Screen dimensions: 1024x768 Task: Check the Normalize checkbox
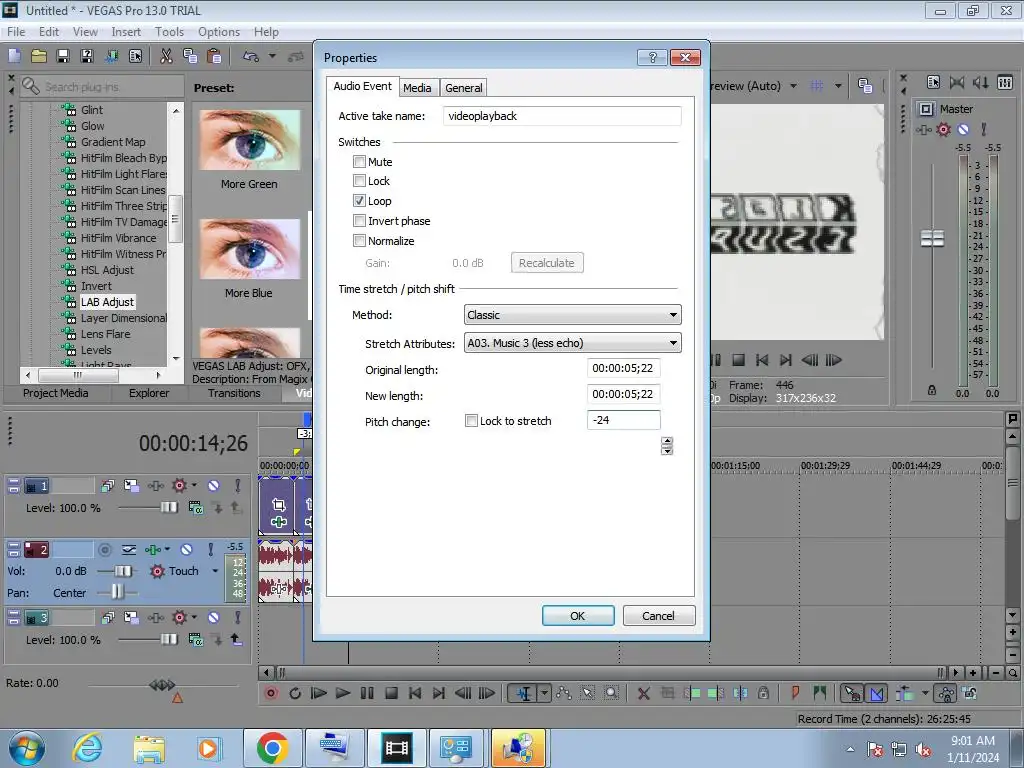(x=359, y=240)
